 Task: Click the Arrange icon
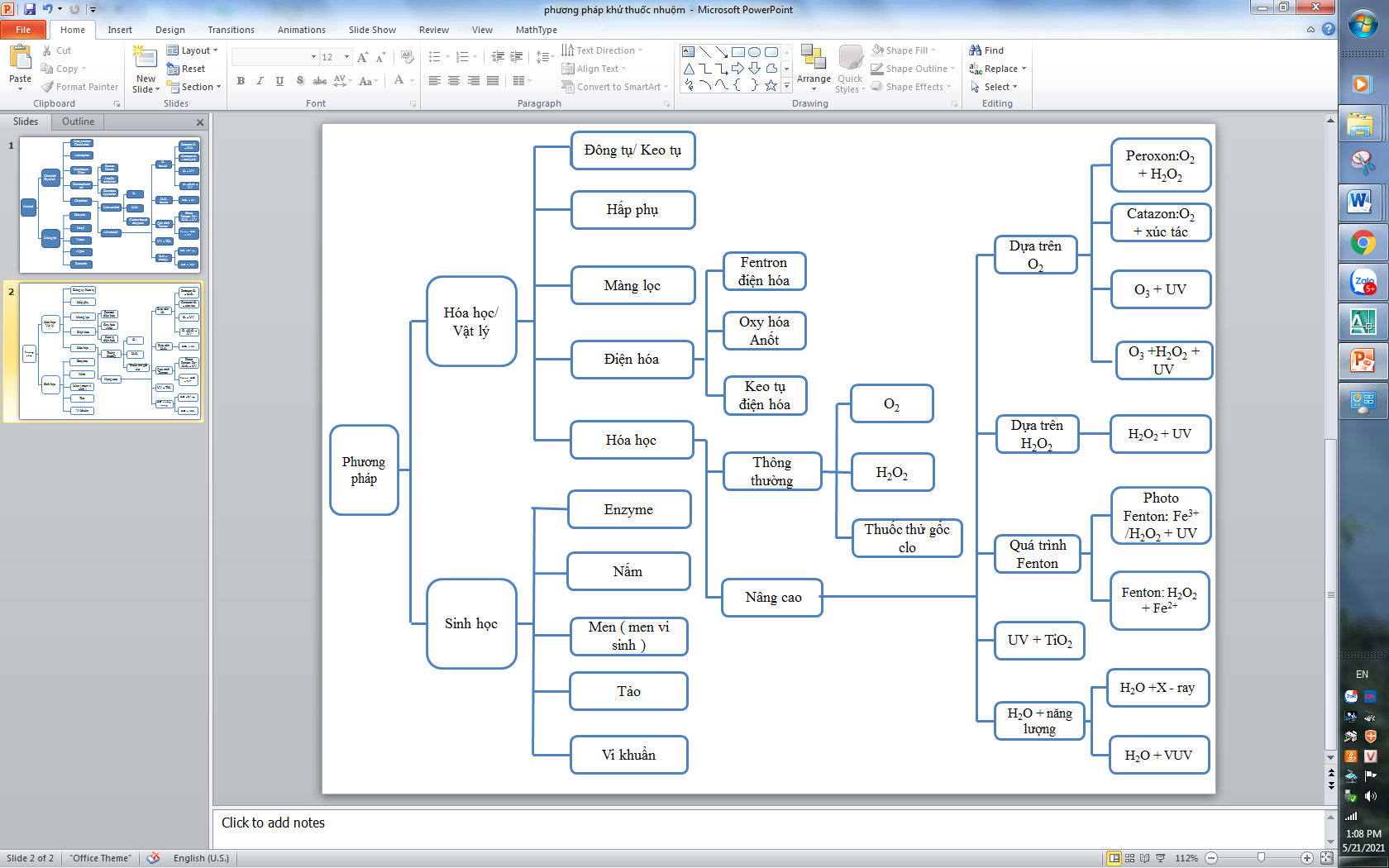tap(814, 58)
